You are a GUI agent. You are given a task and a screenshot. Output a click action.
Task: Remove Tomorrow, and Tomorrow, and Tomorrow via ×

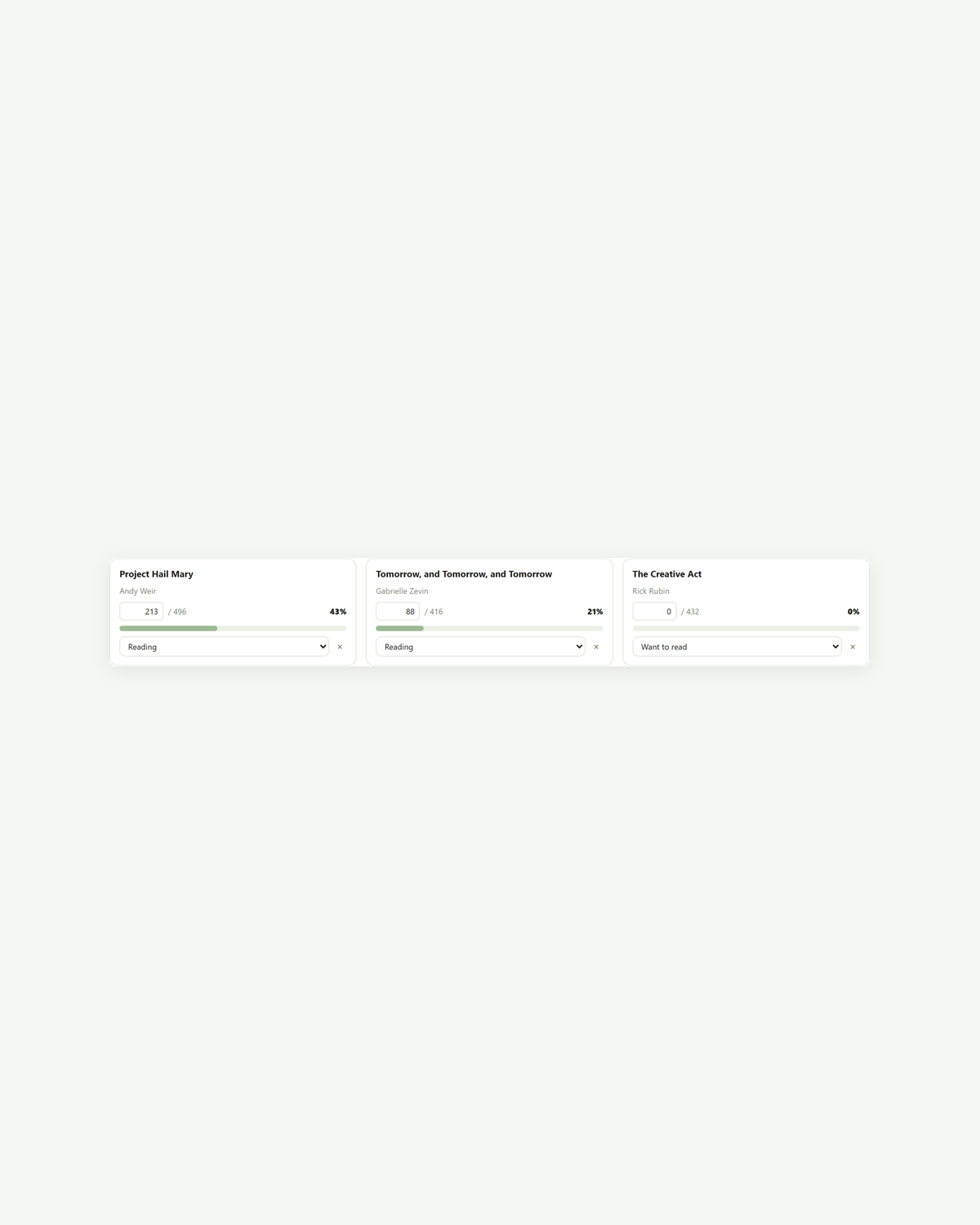click(x=596, y=647)
